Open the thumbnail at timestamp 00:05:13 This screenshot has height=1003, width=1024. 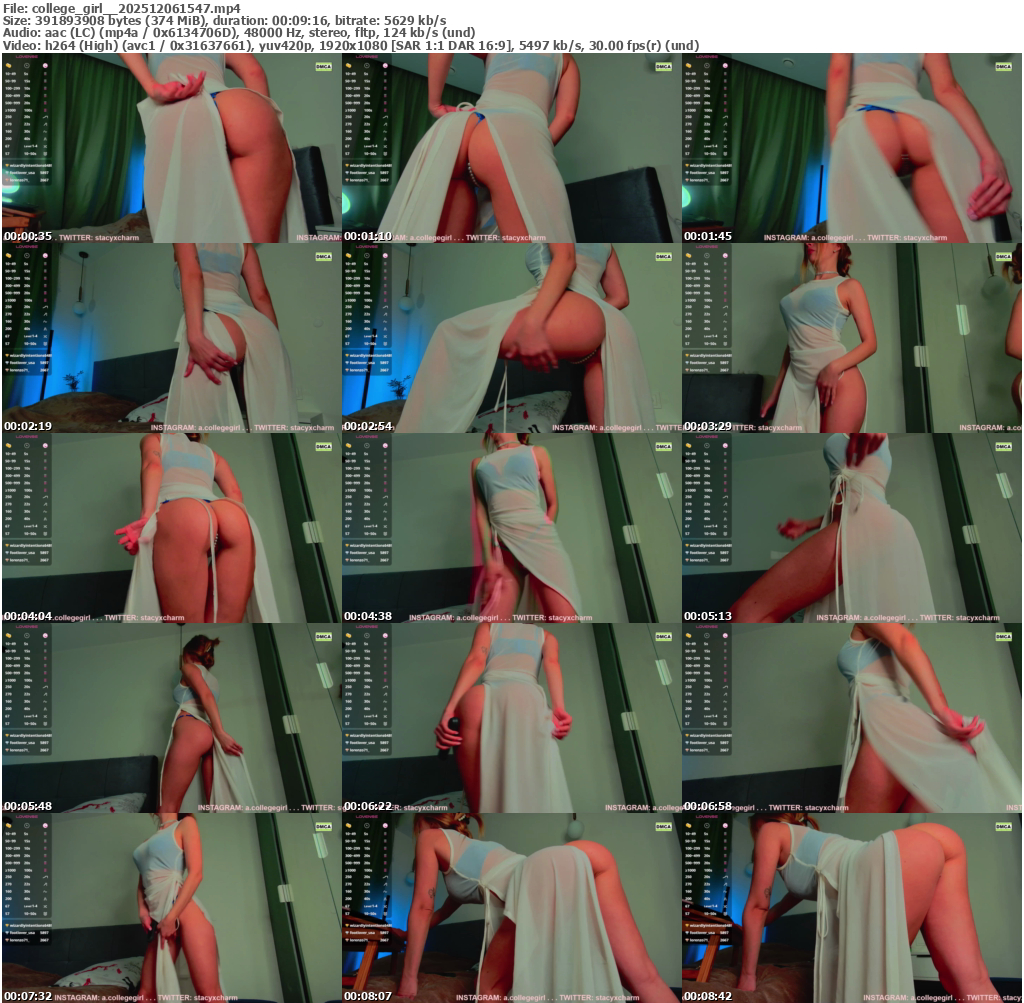click(851, 528)
